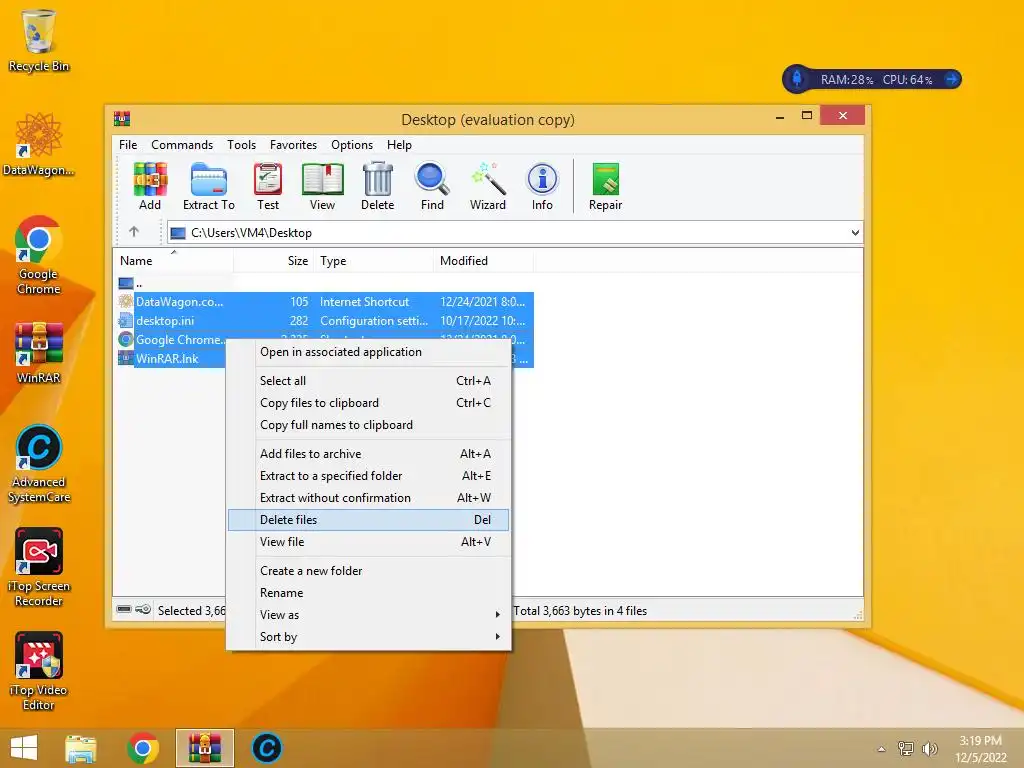Open the Recycle Bin desktop icon
Image resolution: width=1024 pixels, height=768 pixels.
(x=39, y=40)
